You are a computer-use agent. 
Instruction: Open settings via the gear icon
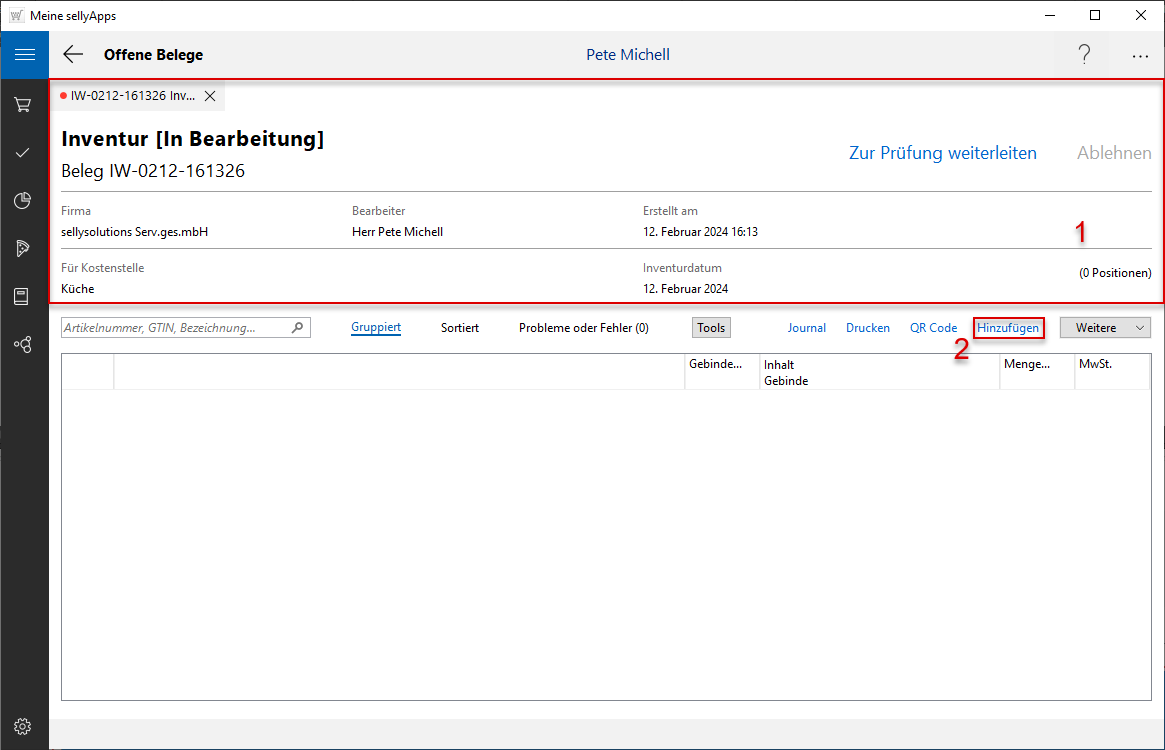coord(23,726)
